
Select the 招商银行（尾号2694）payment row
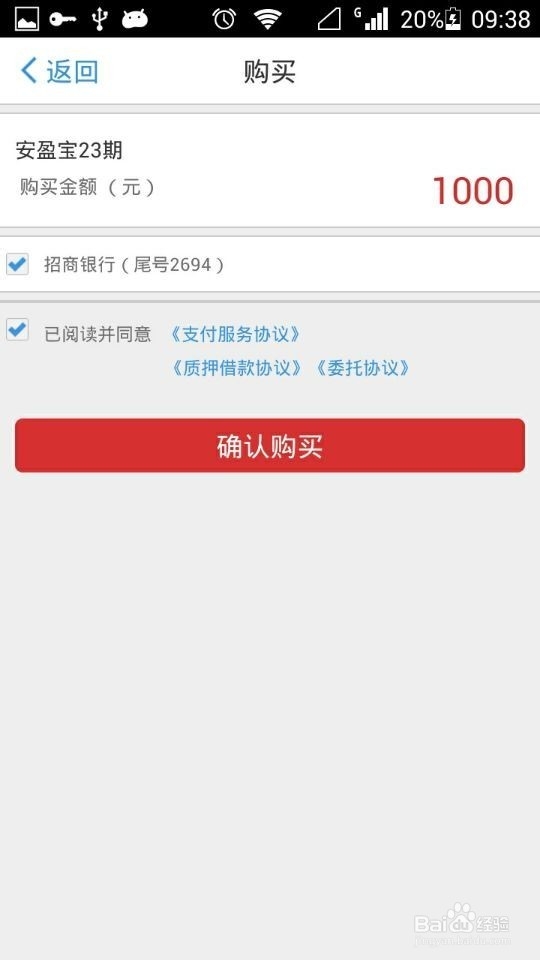(x=270, y=264)
